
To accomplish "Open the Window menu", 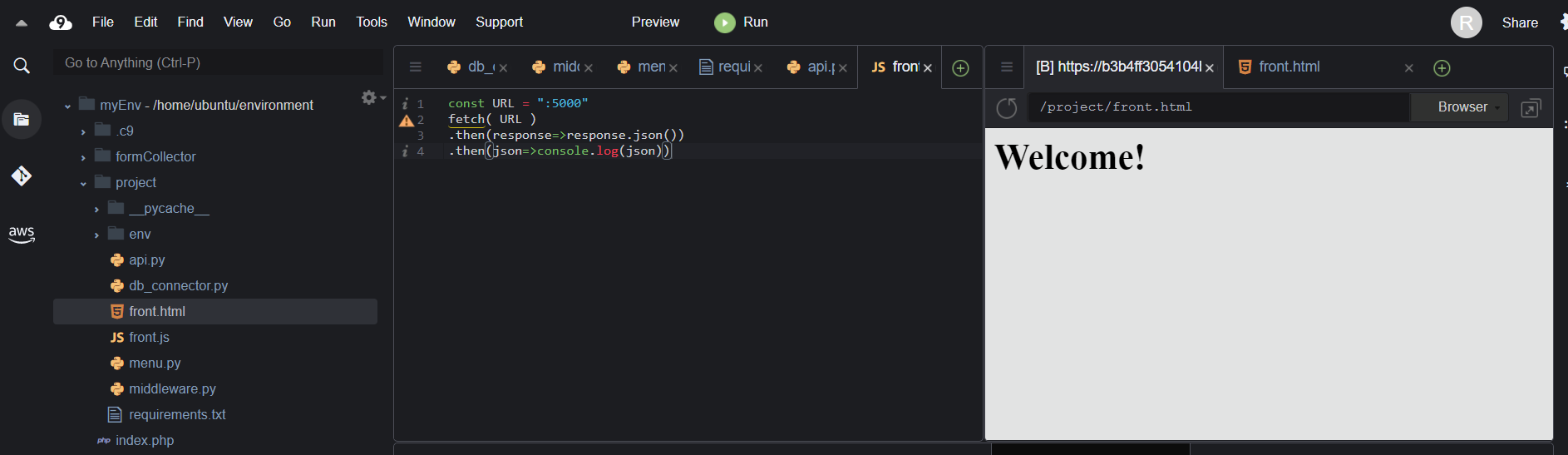I will [x=431, y=22].
